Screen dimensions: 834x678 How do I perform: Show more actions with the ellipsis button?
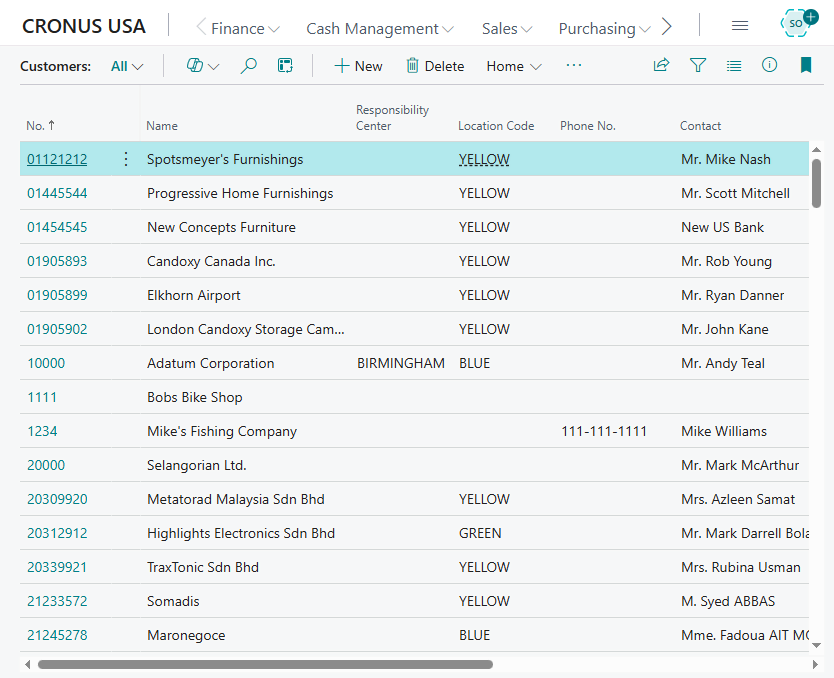573,66
